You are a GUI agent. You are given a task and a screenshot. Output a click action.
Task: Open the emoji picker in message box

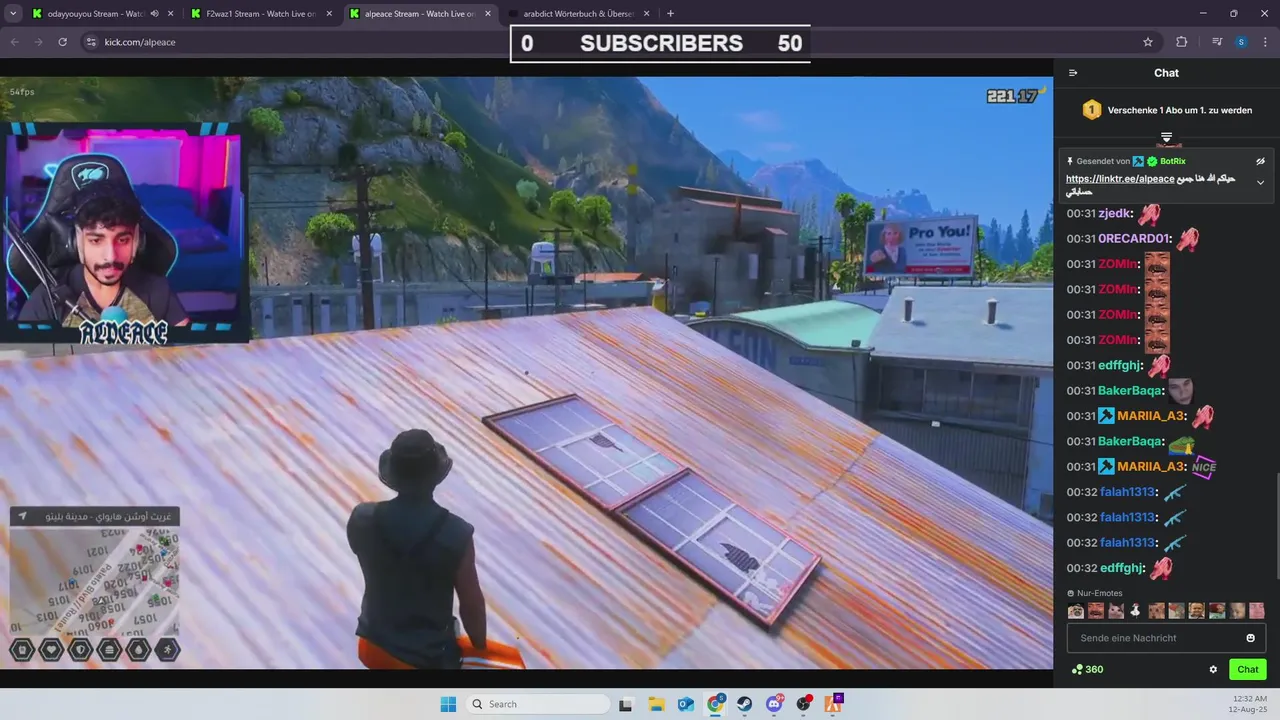pos(1250,638)
